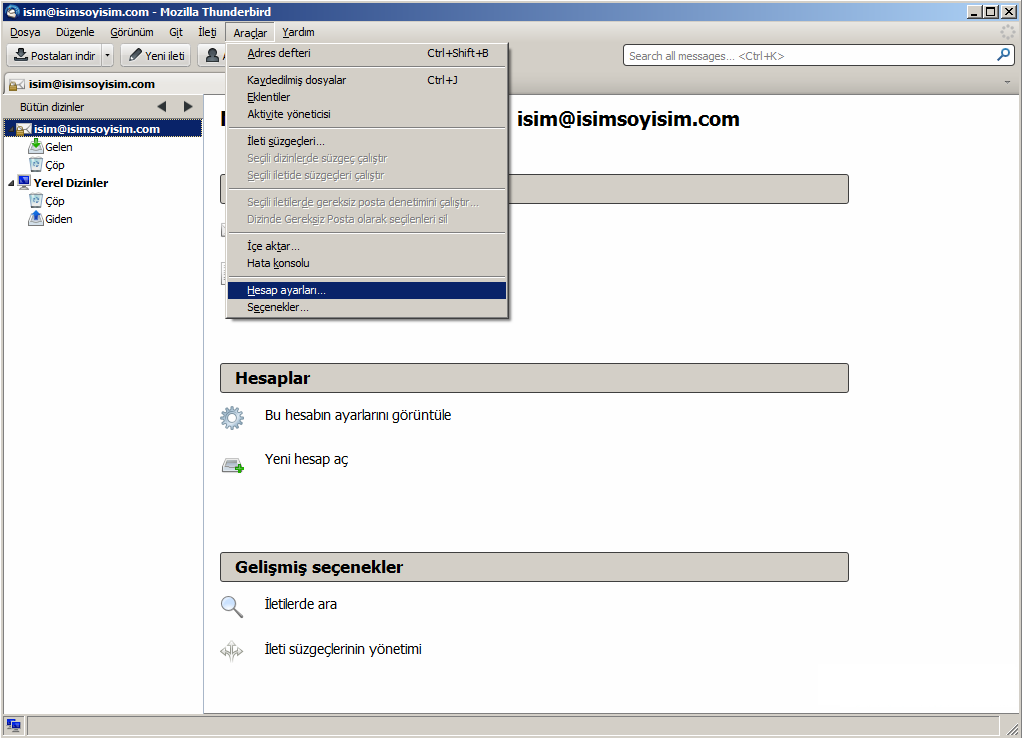Click the online status icon in status bar
Screen dimensions: 1022x738
[x=14, y=725]
